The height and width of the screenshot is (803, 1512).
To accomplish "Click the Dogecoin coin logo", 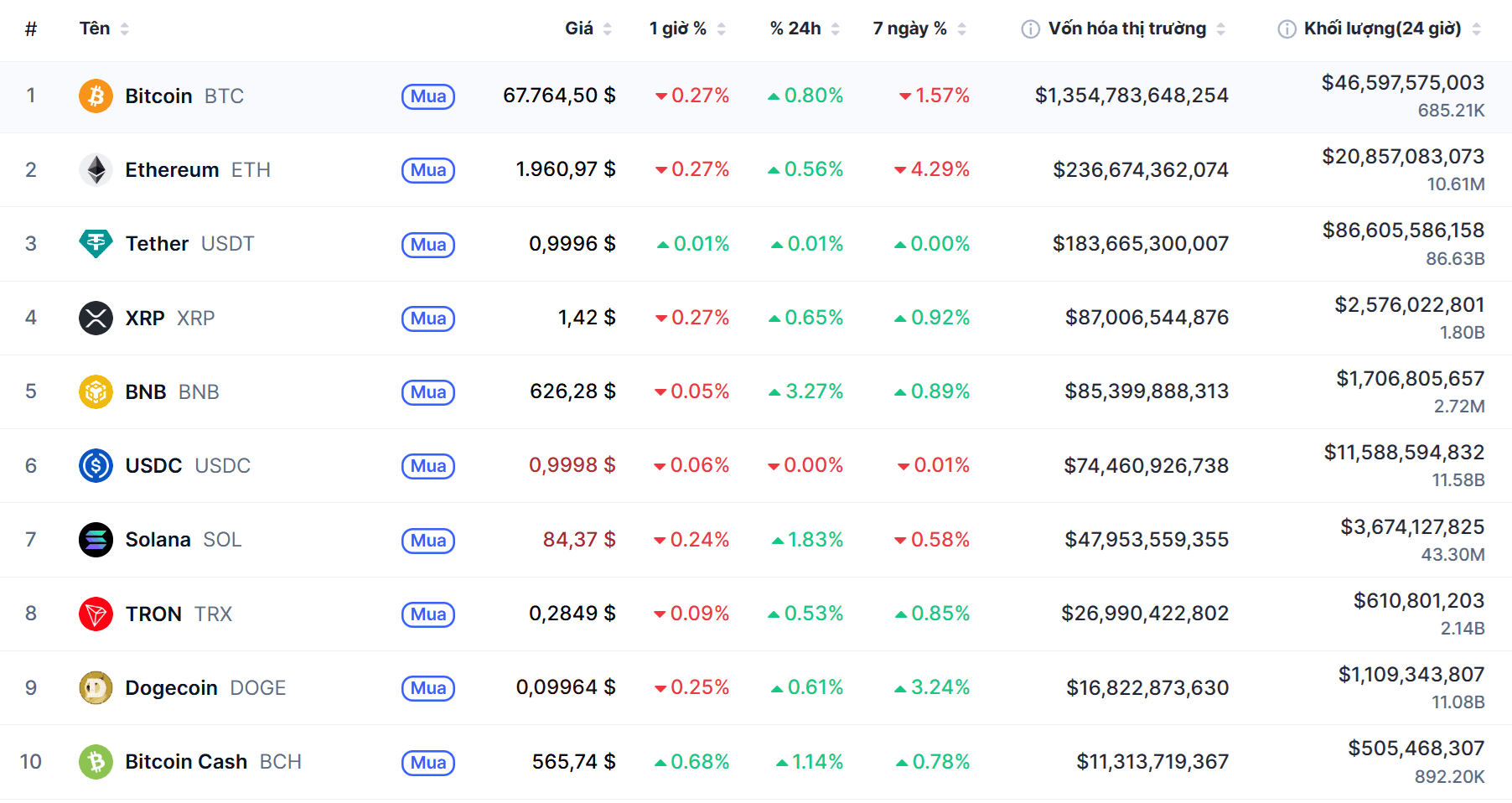I will point(96,687).
